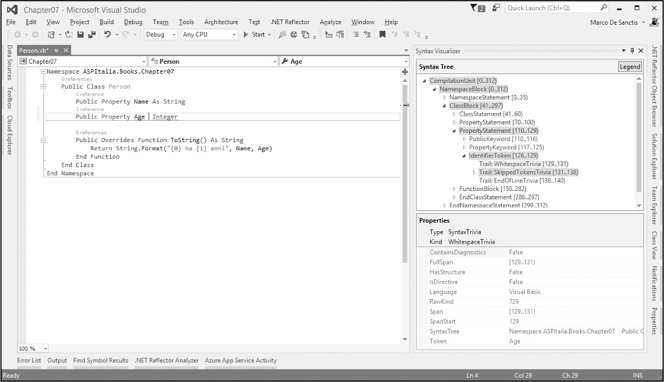Open the Build menu
The width and height of the screenshot is (664, 382).
tap(107, 22)
